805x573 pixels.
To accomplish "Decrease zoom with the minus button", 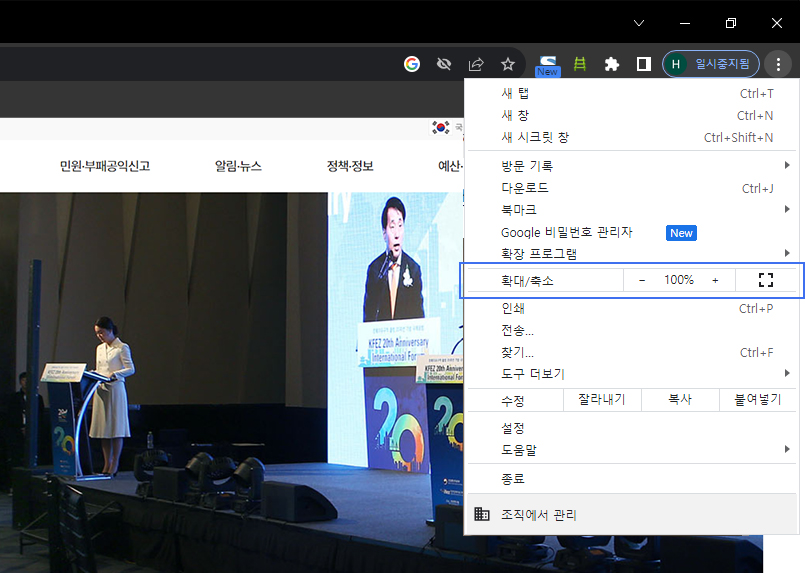I will (642, 280).
